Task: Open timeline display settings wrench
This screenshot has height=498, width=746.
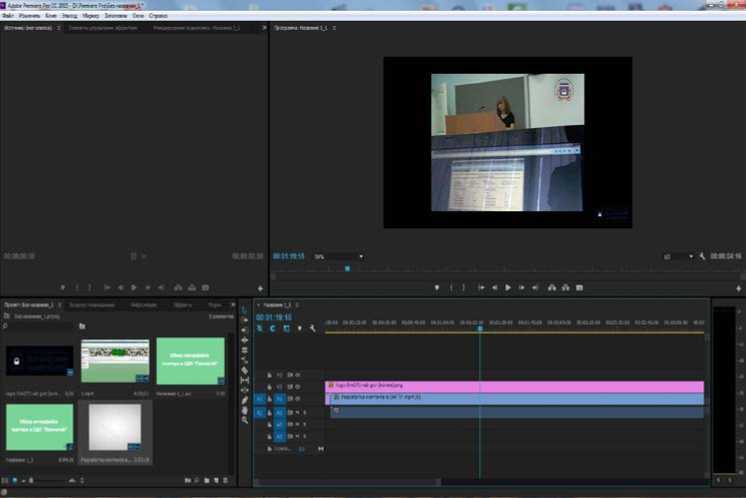Action: 313,328
